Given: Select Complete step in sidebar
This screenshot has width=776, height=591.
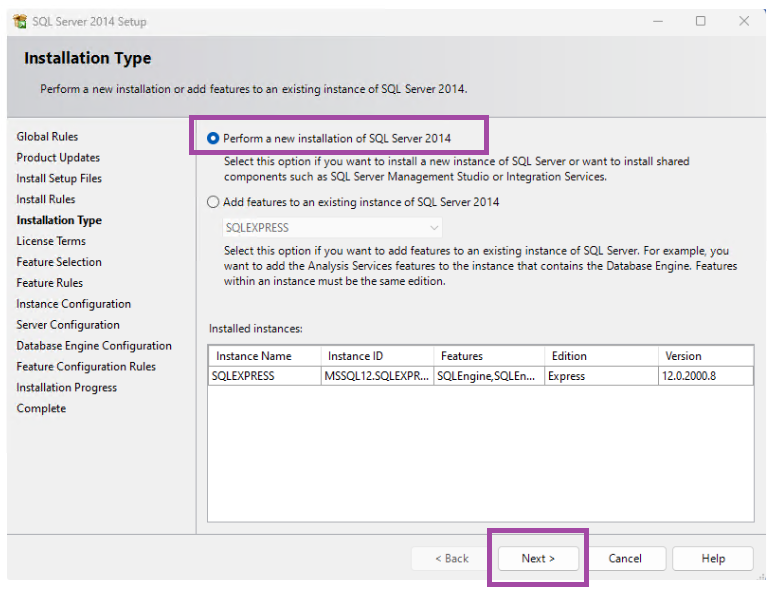Looking at the screenshot, I should click(41, 408).
